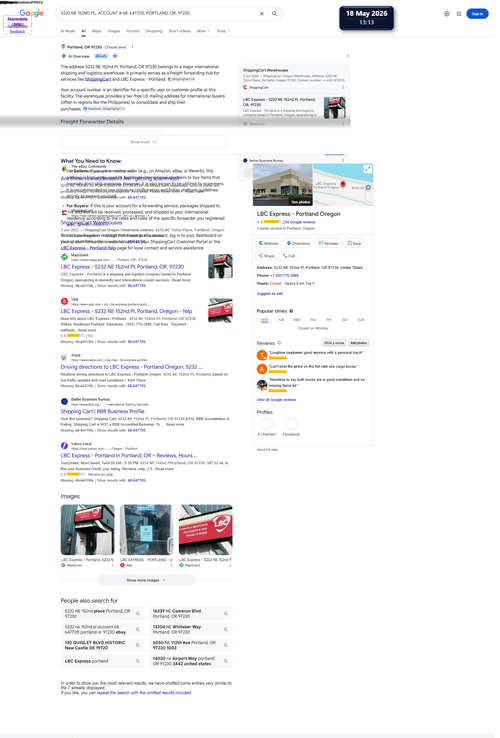500x738 pixels.
Task: Open the ShippingCart Warehouses source card
Action: 294,78
